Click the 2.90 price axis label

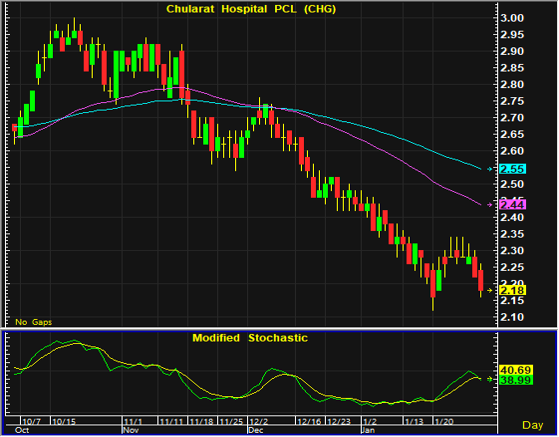coord(512,51)
